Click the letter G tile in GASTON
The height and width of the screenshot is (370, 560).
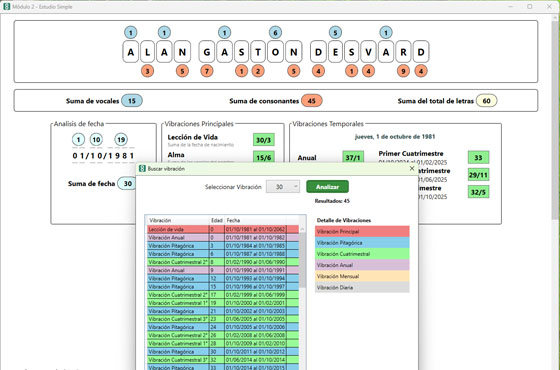(207, 52)
